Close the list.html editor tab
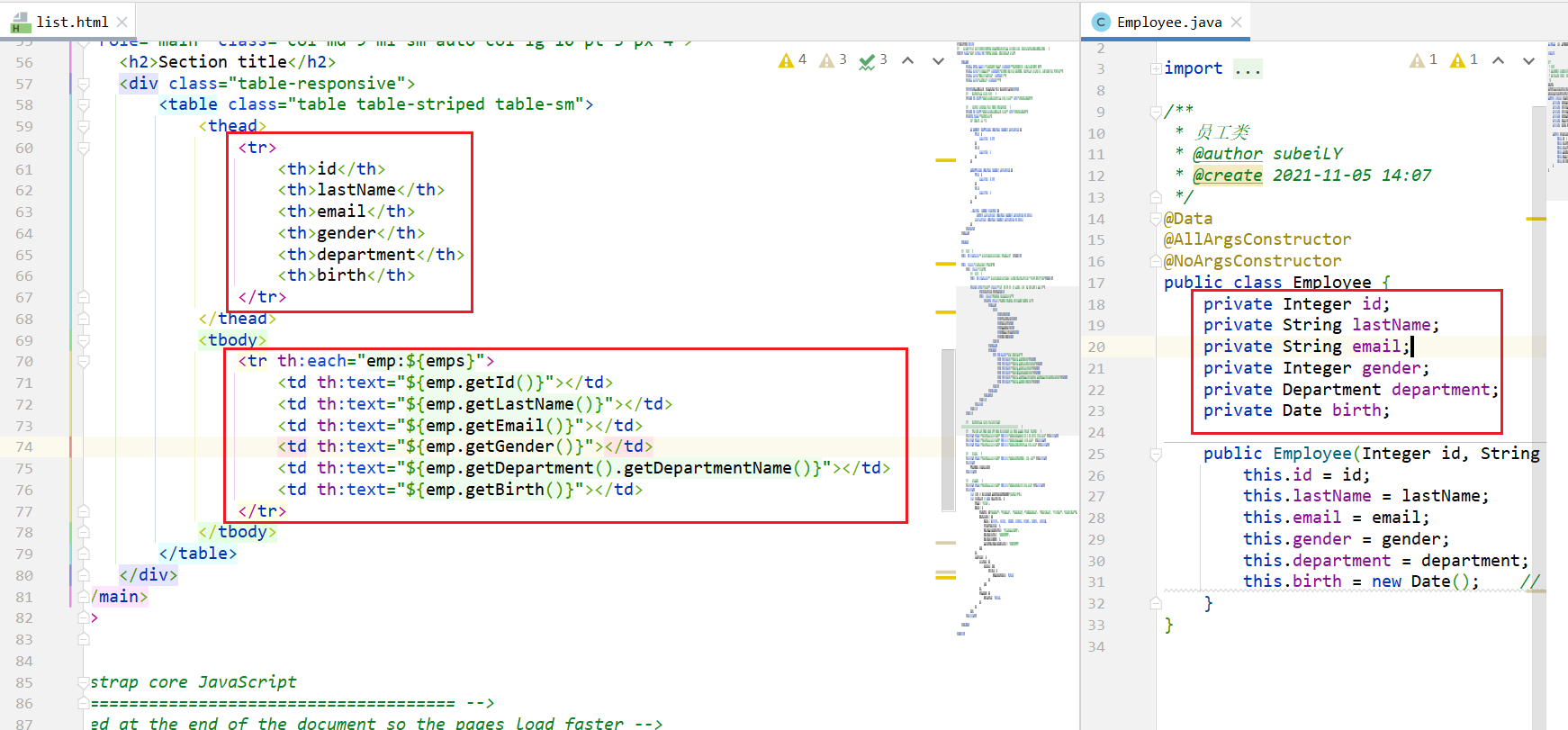The height and width of the screenshot is (730, 1568). 122,22
